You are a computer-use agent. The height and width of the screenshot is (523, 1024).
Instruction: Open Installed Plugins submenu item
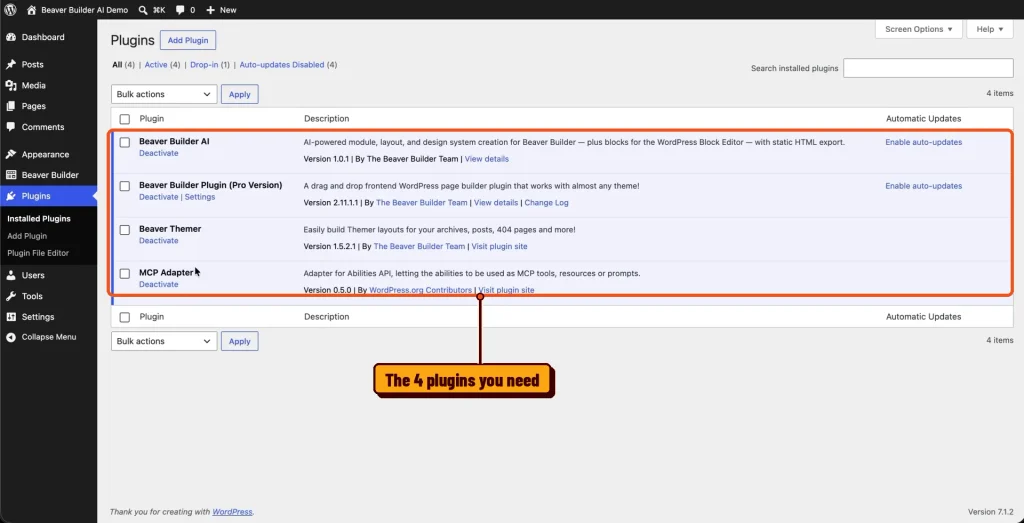pos(39,219)
